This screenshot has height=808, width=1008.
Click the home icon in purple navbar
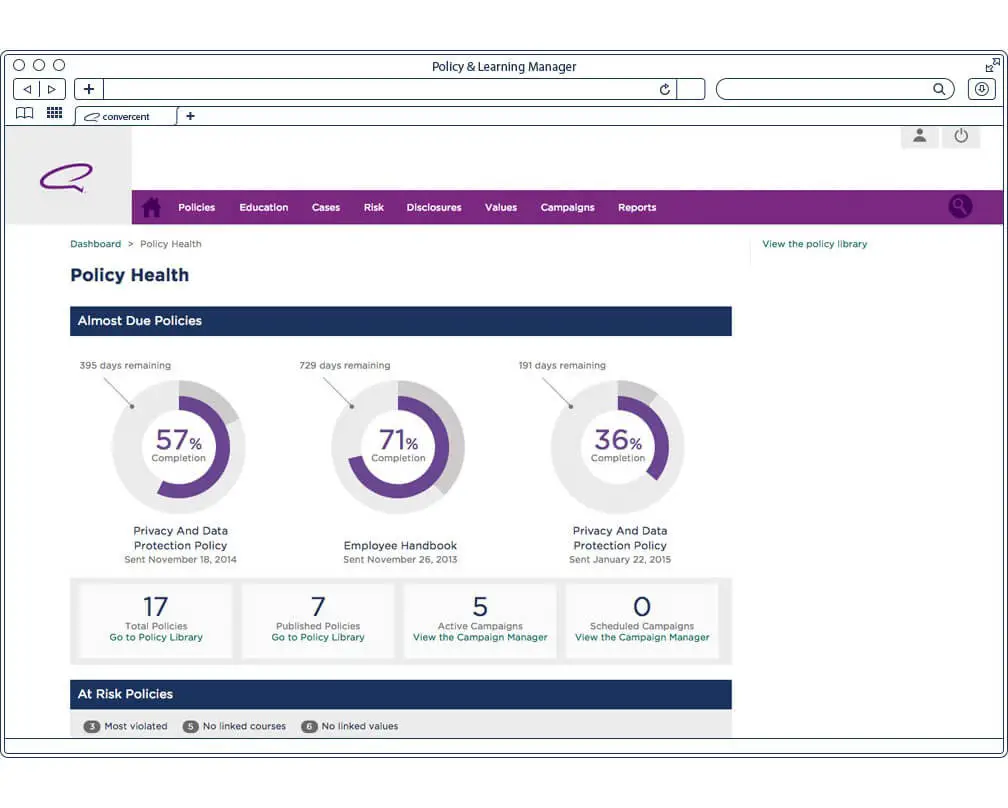pos(151,207)
